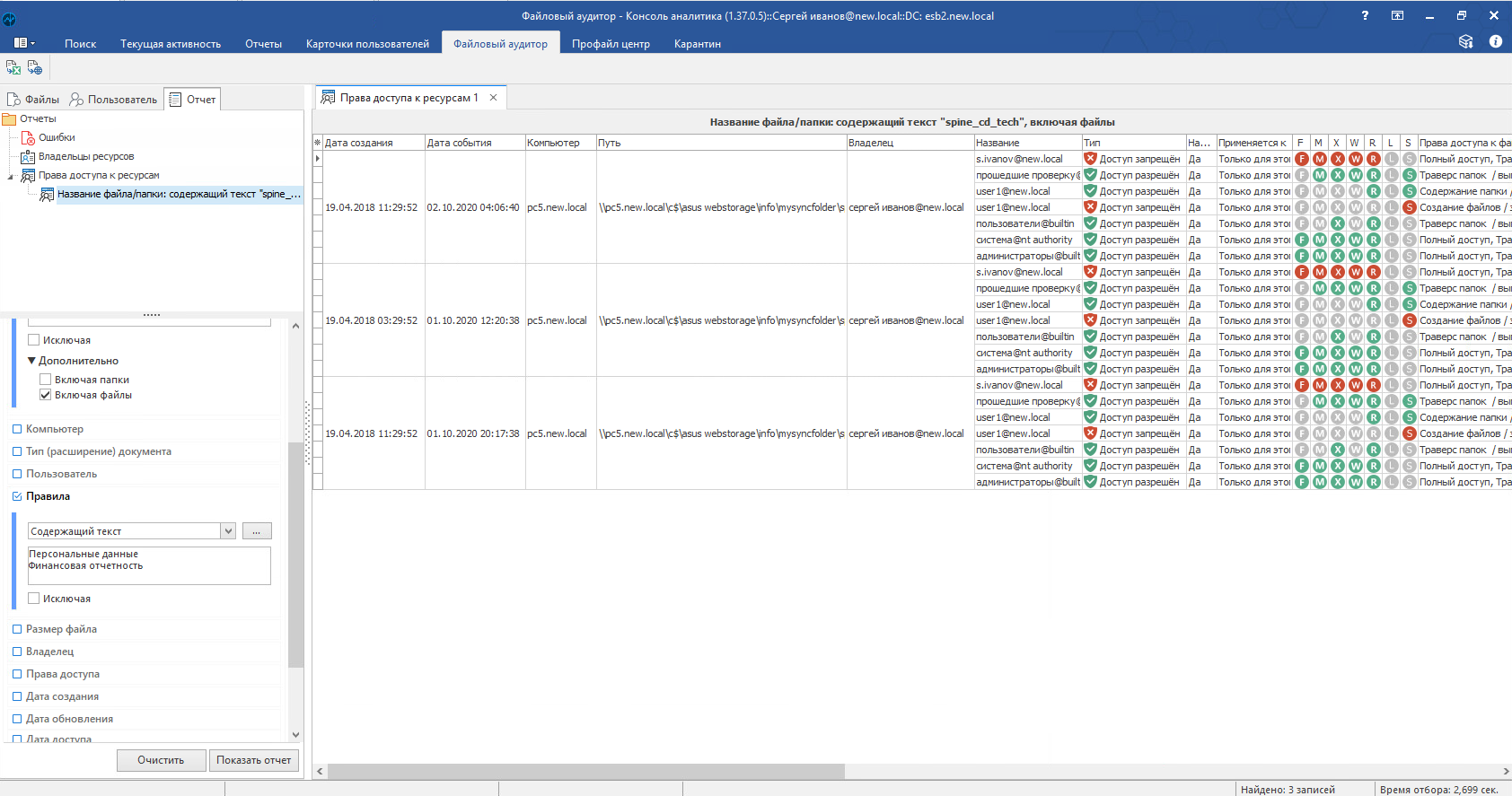The height and width of the screenshot is (796, 1512).
Task: Click the Очистить button
Action: click(x=161, y=760)
